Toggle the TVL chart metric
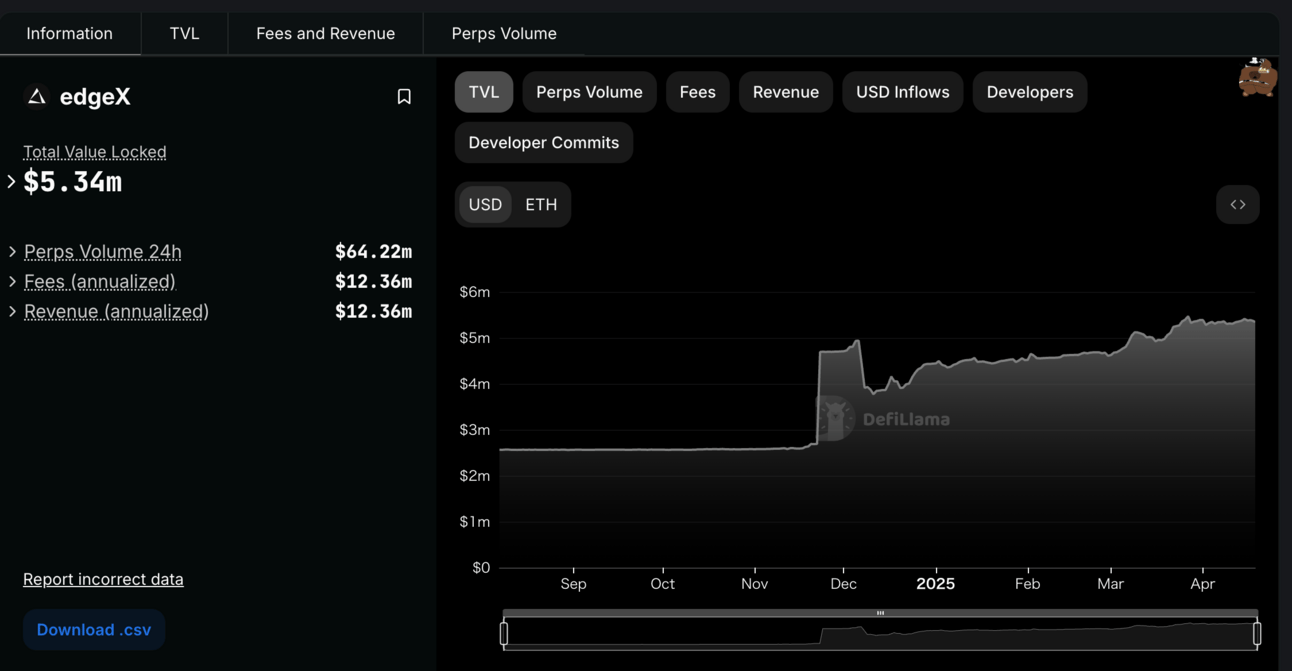This screenshot has width=1292, height=671. [x=484, y=92]
